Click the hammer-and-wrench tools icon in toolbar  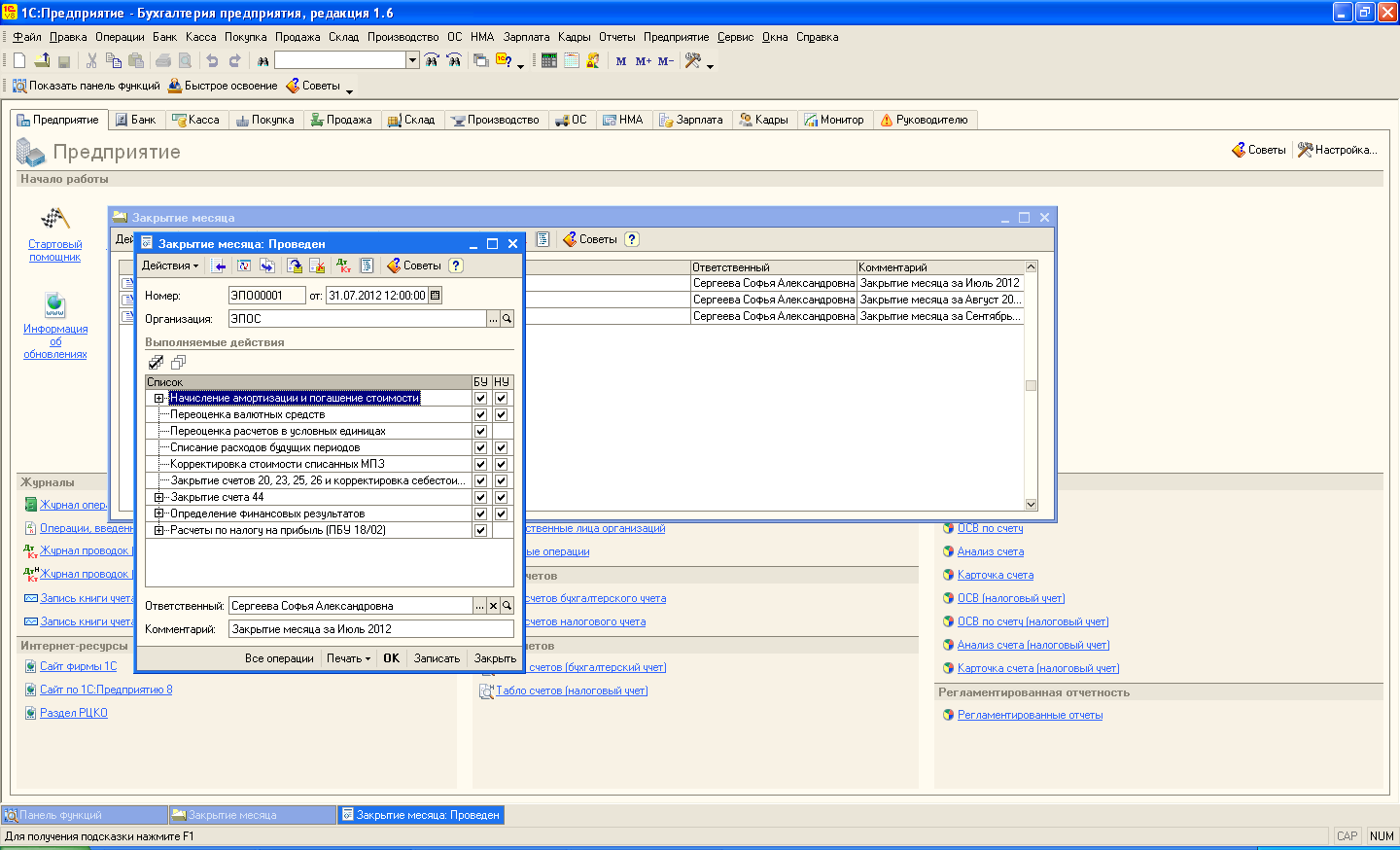(693, 60)
